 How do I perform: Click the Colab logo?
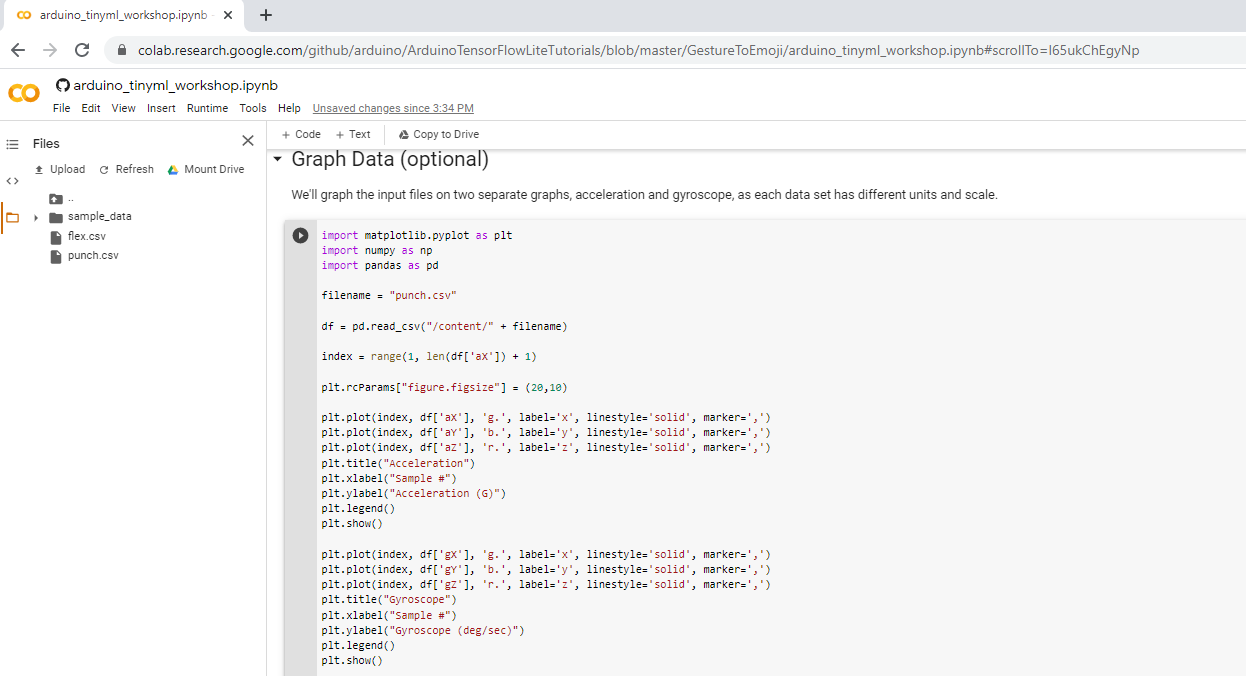point(24,93)
